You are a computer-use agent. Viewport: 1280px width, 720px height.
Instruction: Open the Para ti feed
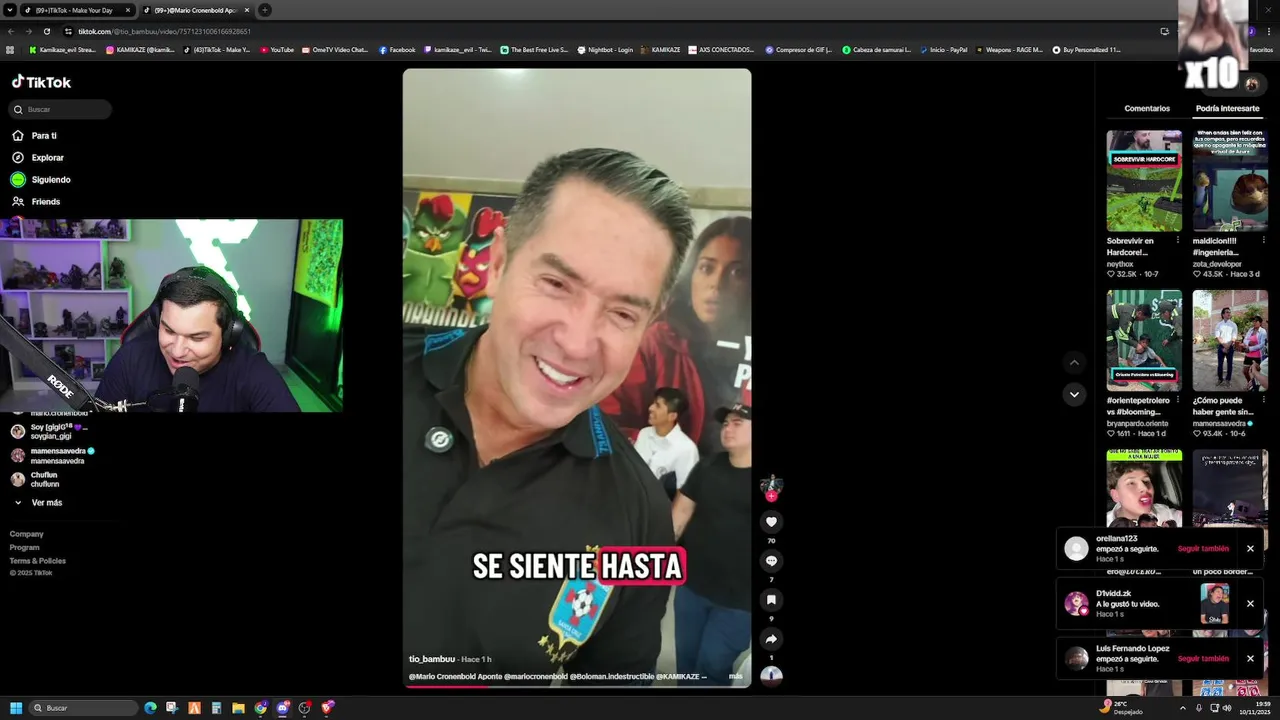(x=34, y=135)
